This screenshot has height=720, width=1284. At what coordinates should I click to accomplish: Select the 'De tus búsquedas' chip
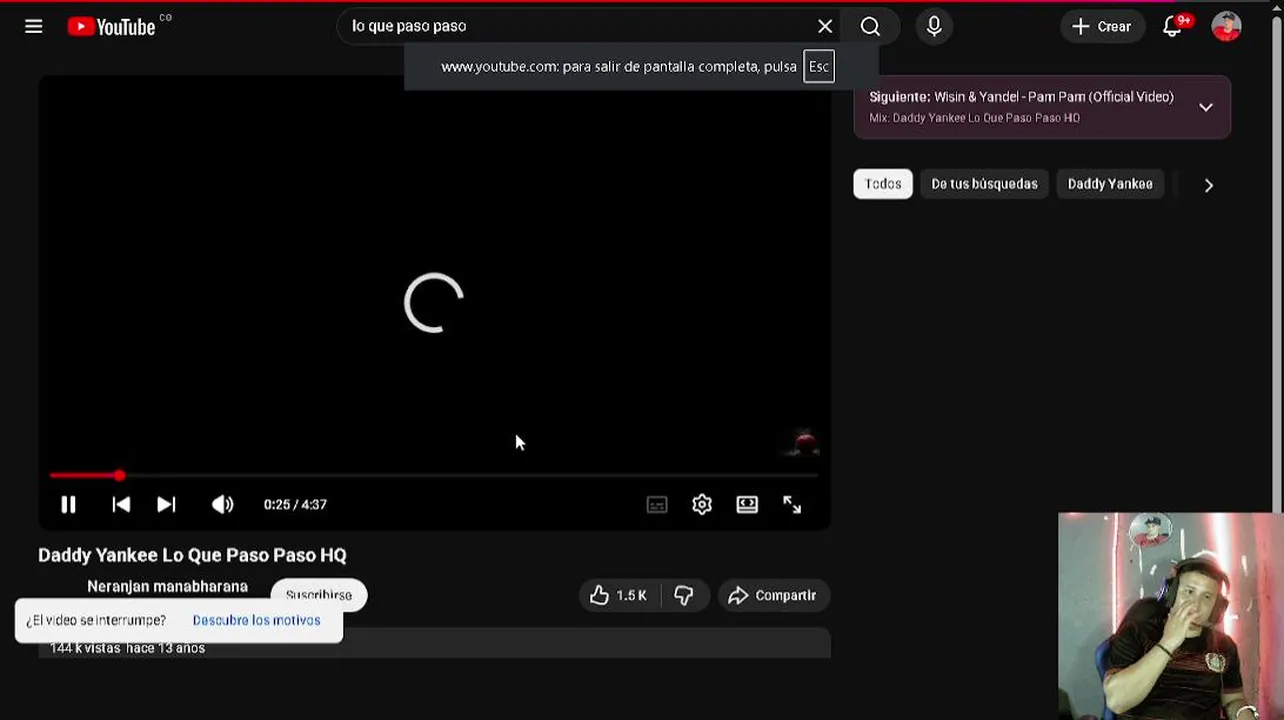pyautogui.click(x=984, y=184)
